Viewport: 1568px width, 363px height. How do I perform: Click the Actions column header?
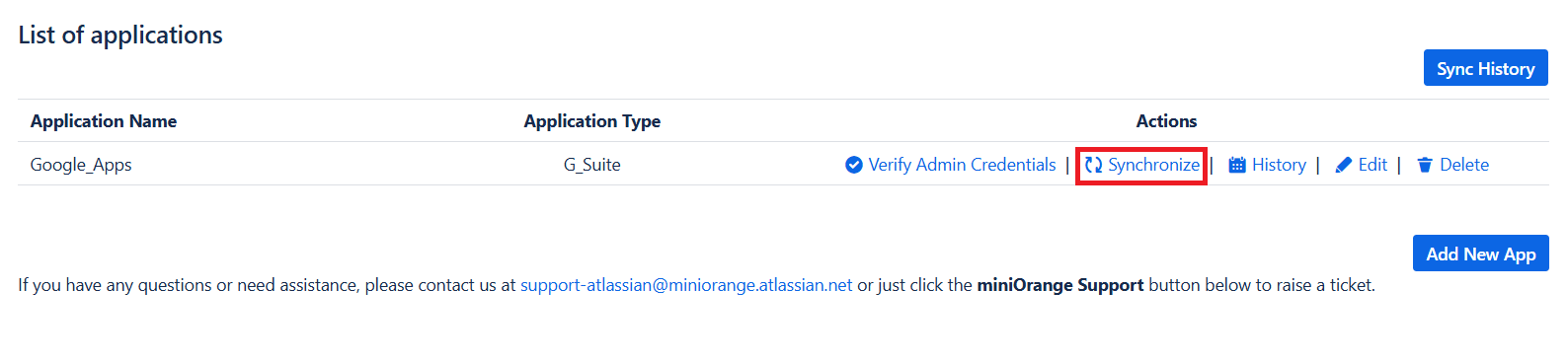point(1166,121)
